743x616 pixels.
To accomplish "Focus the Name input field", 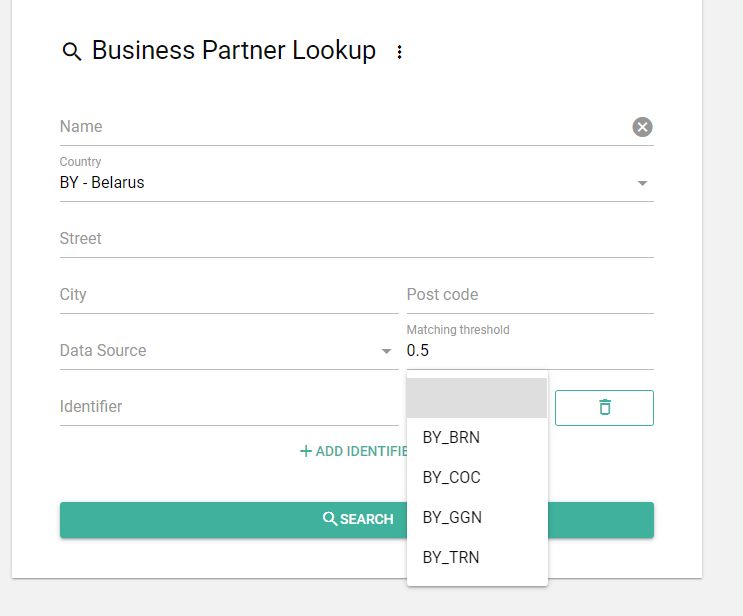I will pyautogui.click(x=340, y=127).
